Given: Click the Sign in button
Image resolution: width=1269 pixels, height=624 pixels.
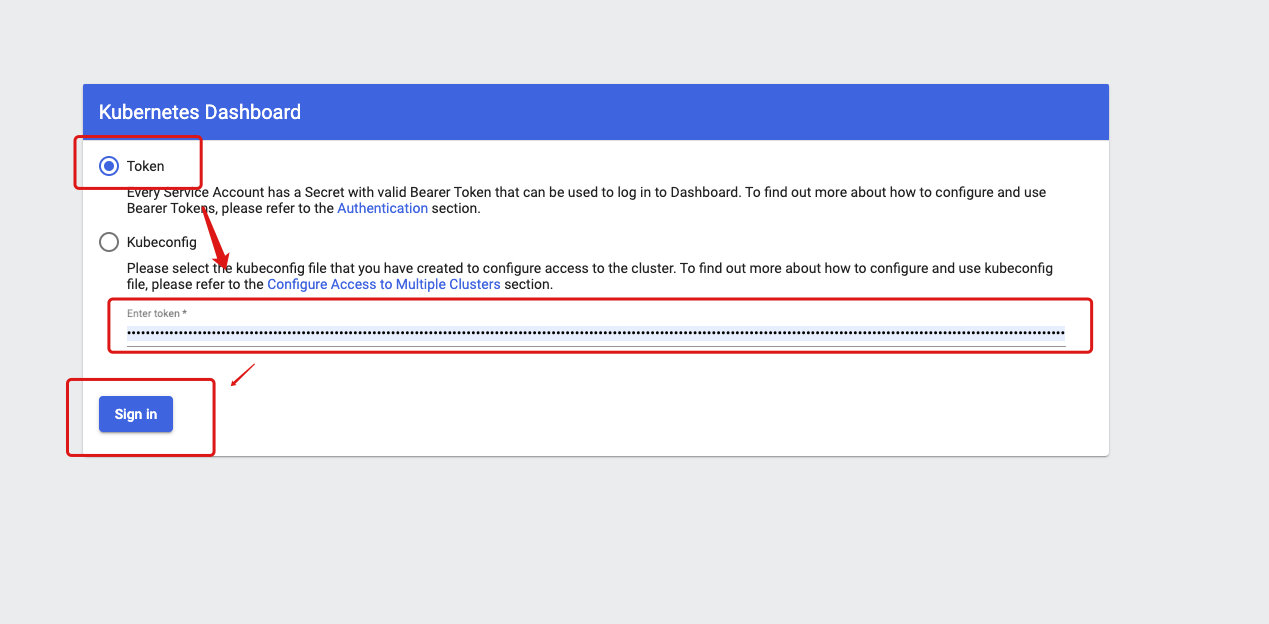Looking at the screenshot, I should point(136,414).
